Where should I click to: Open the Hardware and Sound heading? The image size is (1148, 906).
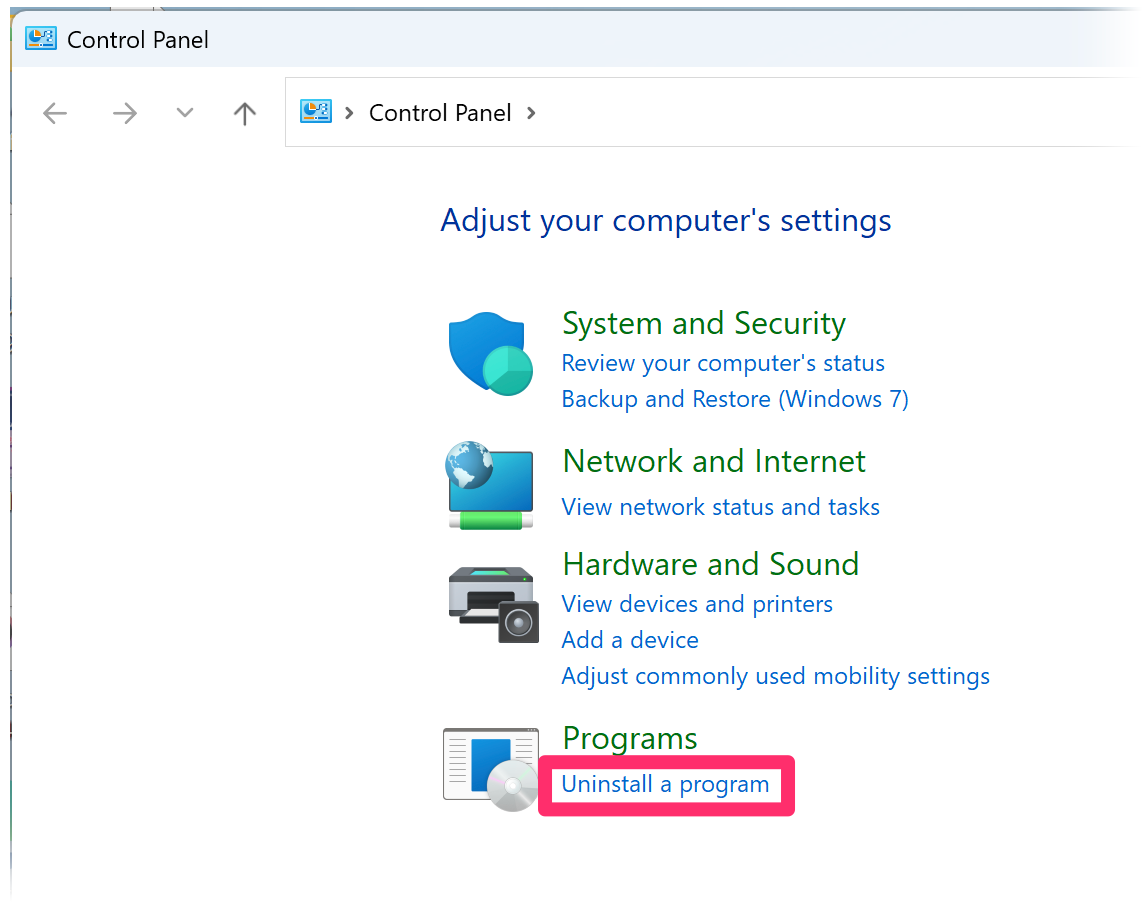click(x=710, y=564)
